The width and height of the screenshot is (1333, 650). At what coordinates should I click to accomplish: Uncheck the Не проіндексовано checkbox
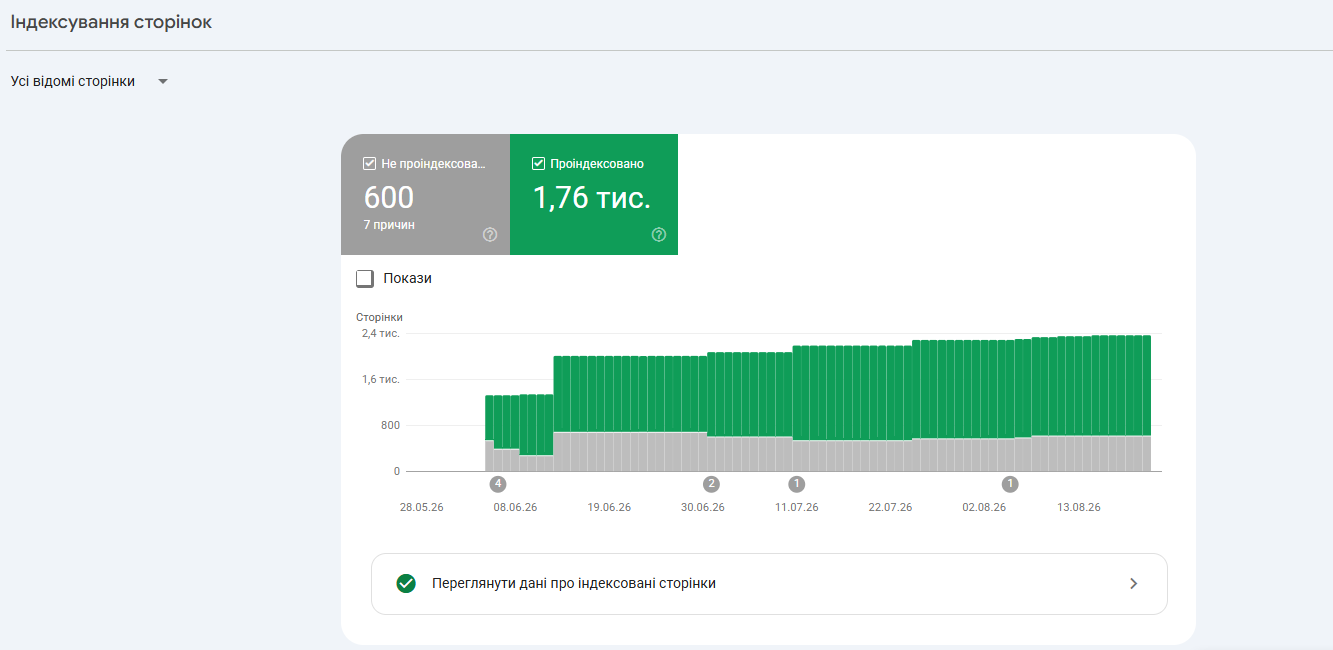point(370,163)
